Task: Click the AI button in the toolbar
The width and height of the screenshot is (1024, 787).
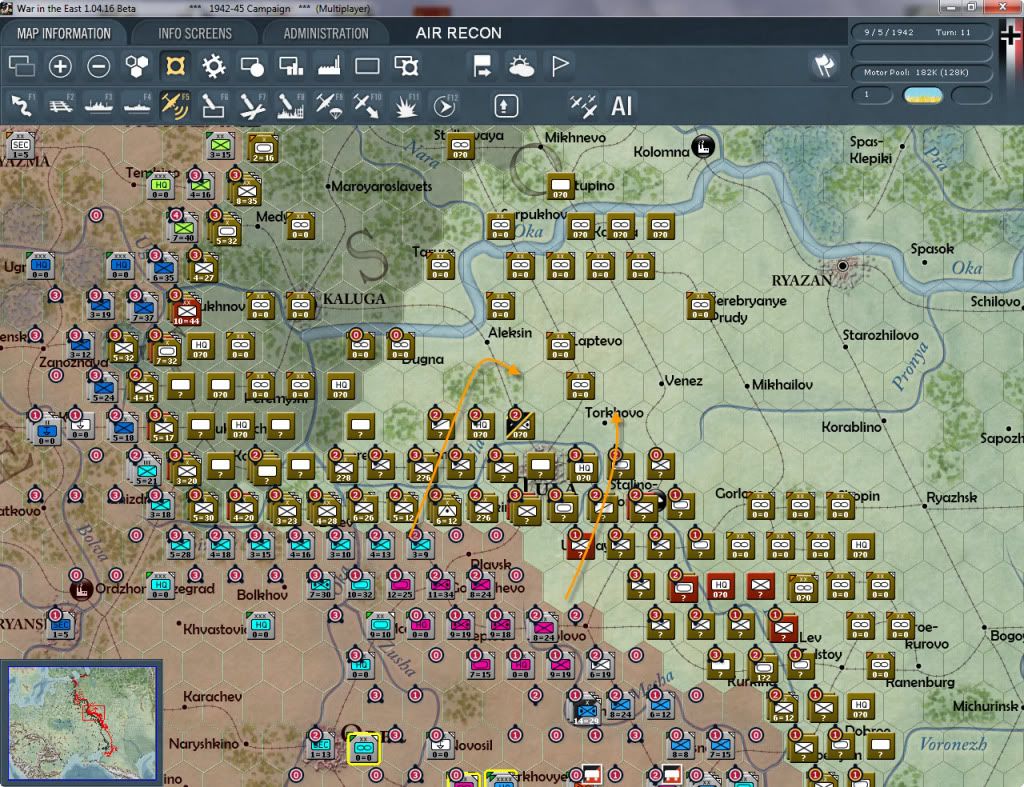Action: (x=621, y=106)
